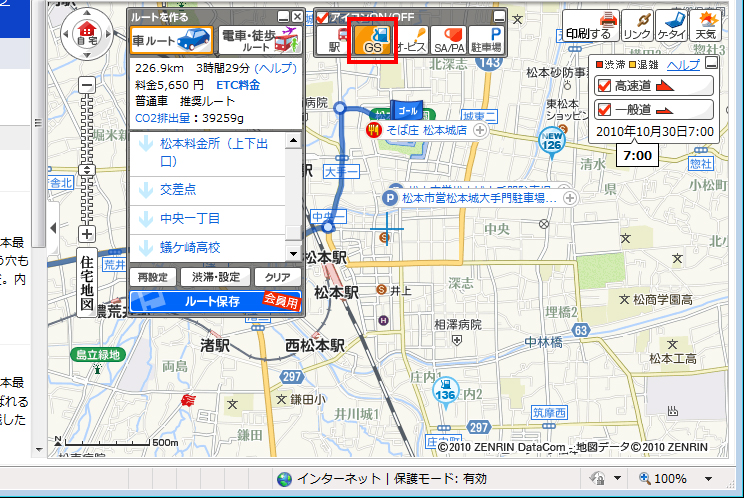744x498 pixels.
Task: Pan map up with compass arrow
Action: (x=87, y=13)
